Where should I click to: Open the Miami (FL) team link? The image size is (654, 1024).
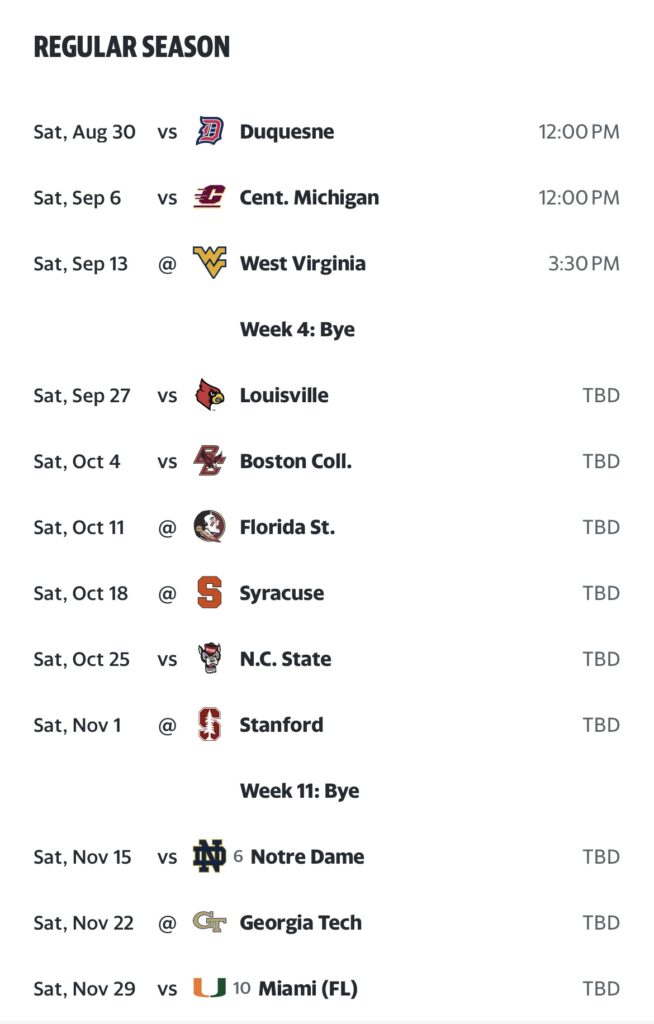point(308,989)
